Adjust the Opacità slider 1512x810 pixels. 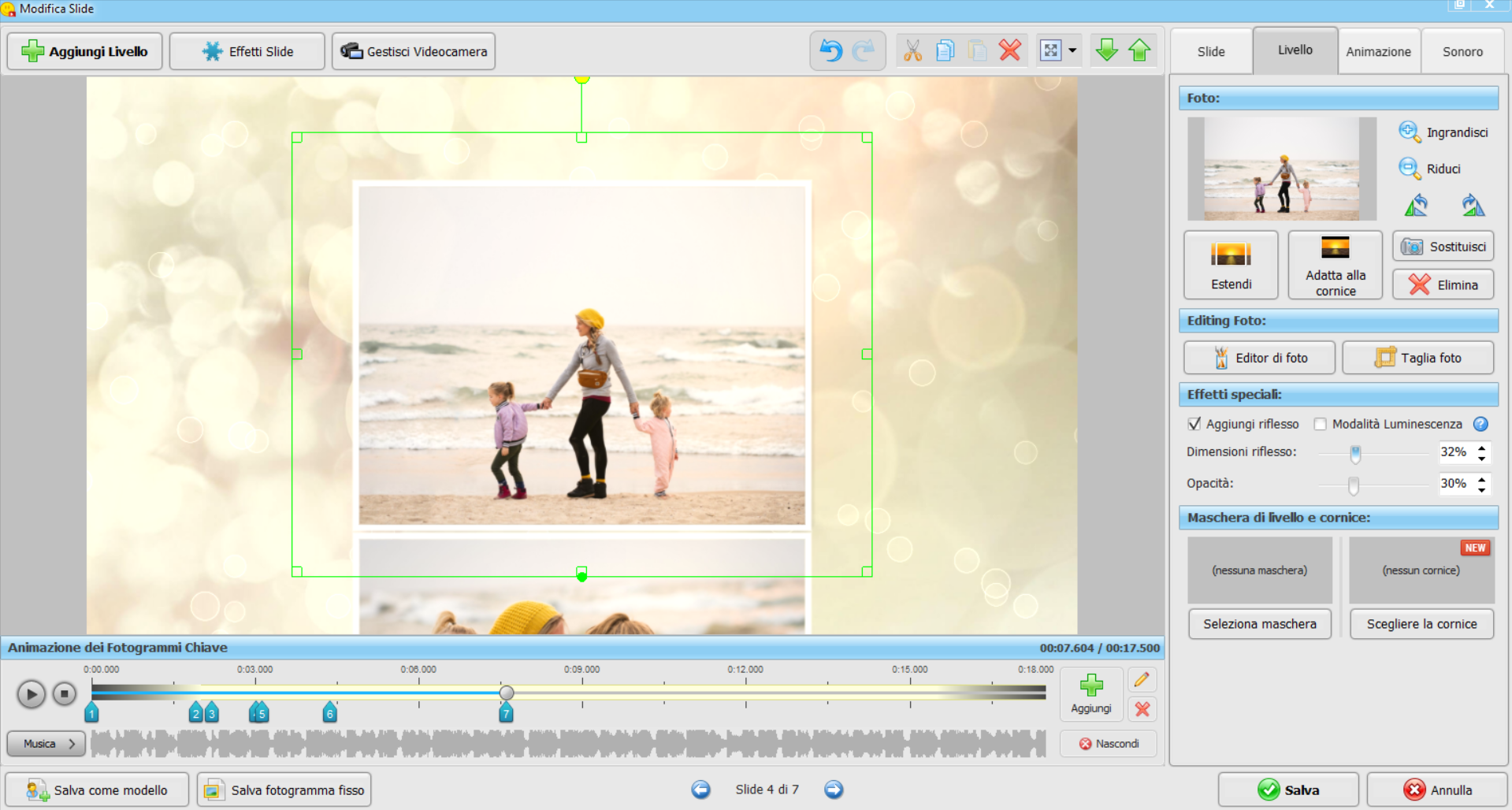pyautogui.click(x=1354, y=486)
